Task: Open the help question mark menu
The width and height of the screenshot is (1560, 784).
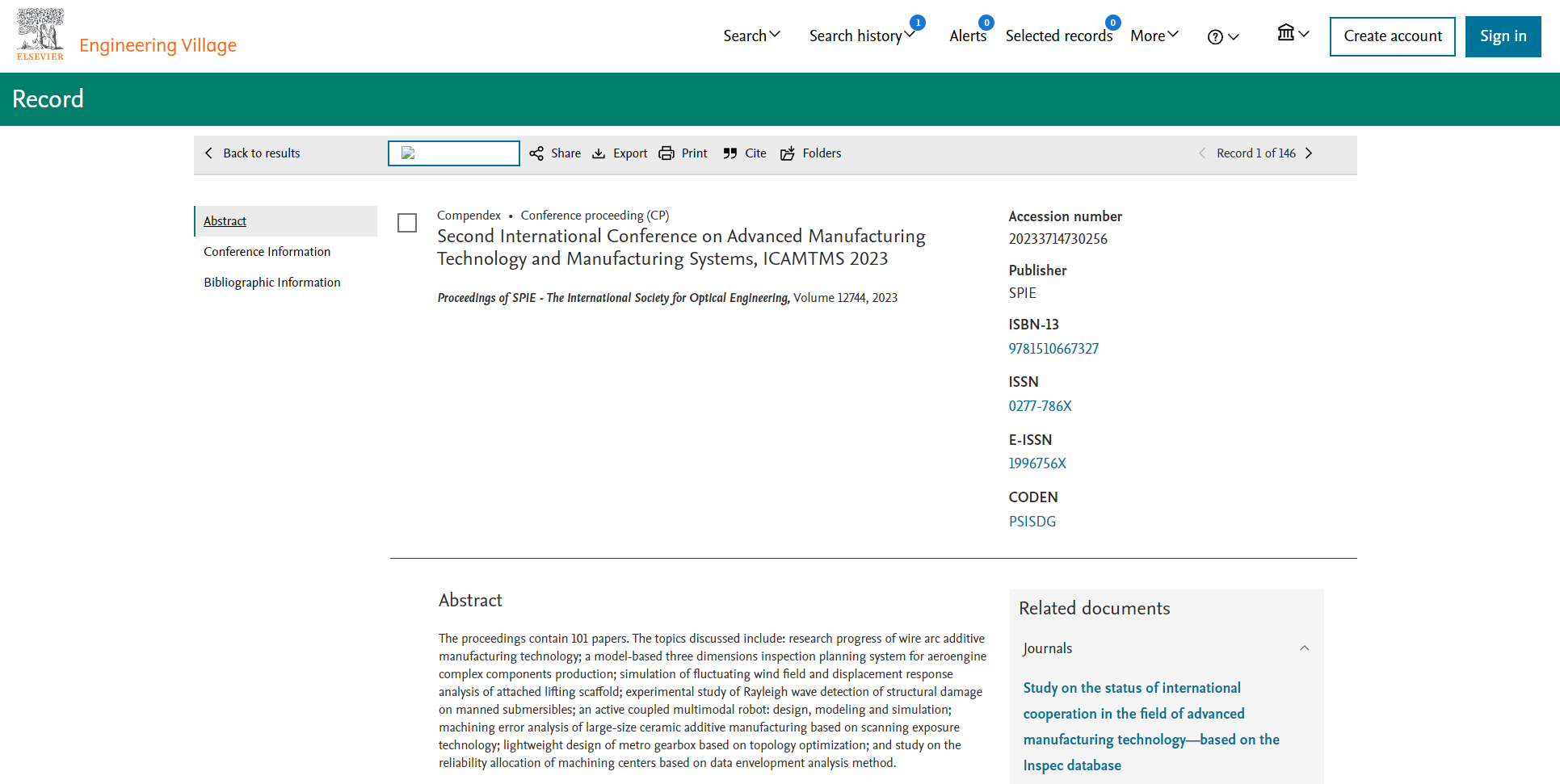Action: coord(1223,37)
